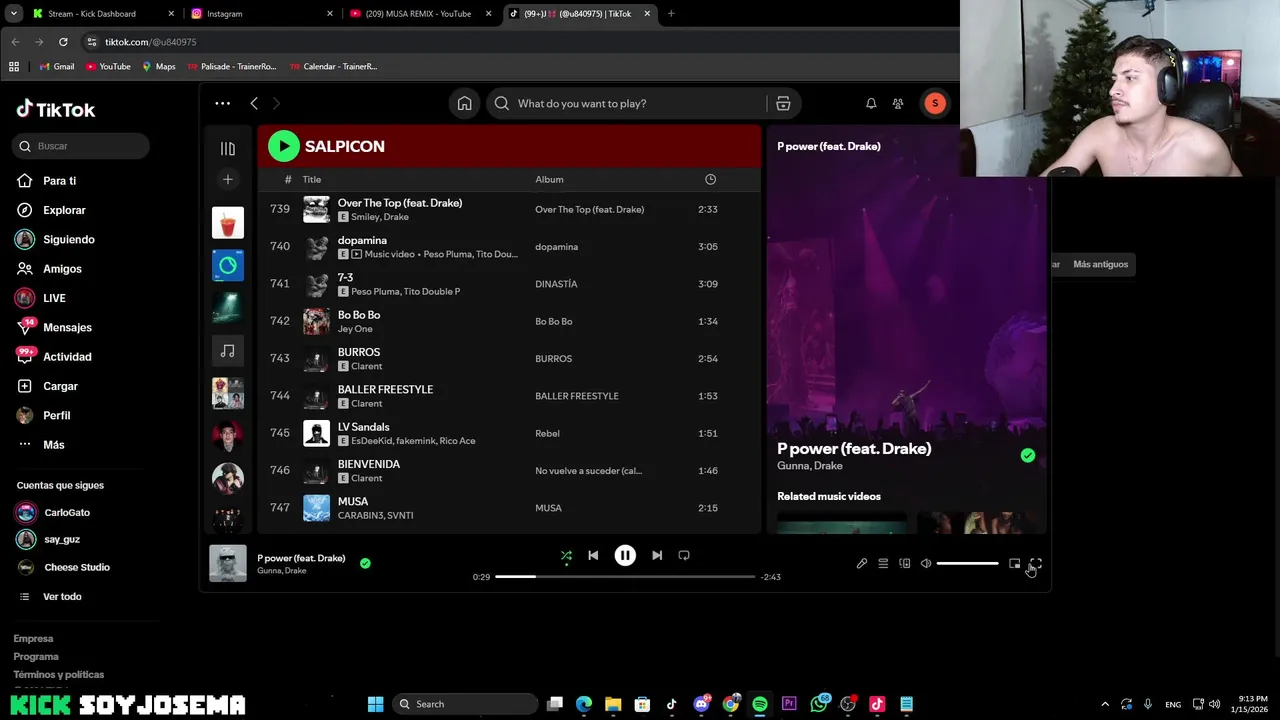Create new playlist with plus icon
Screen dimensions: 1280x720
[x=228, y=179]
